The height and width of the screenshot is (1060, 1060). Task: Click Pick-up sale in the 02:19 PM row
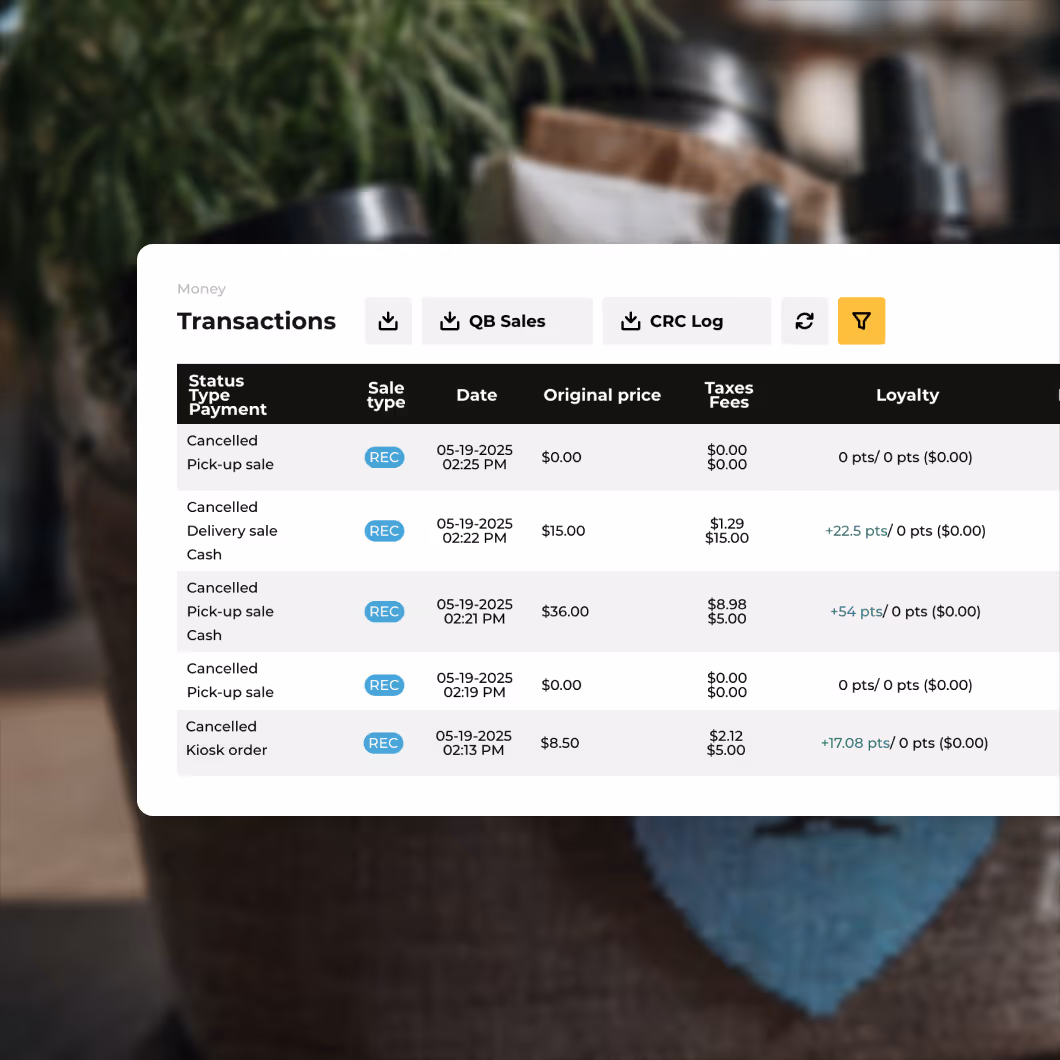pyautogui.click(x=230, y=692)
